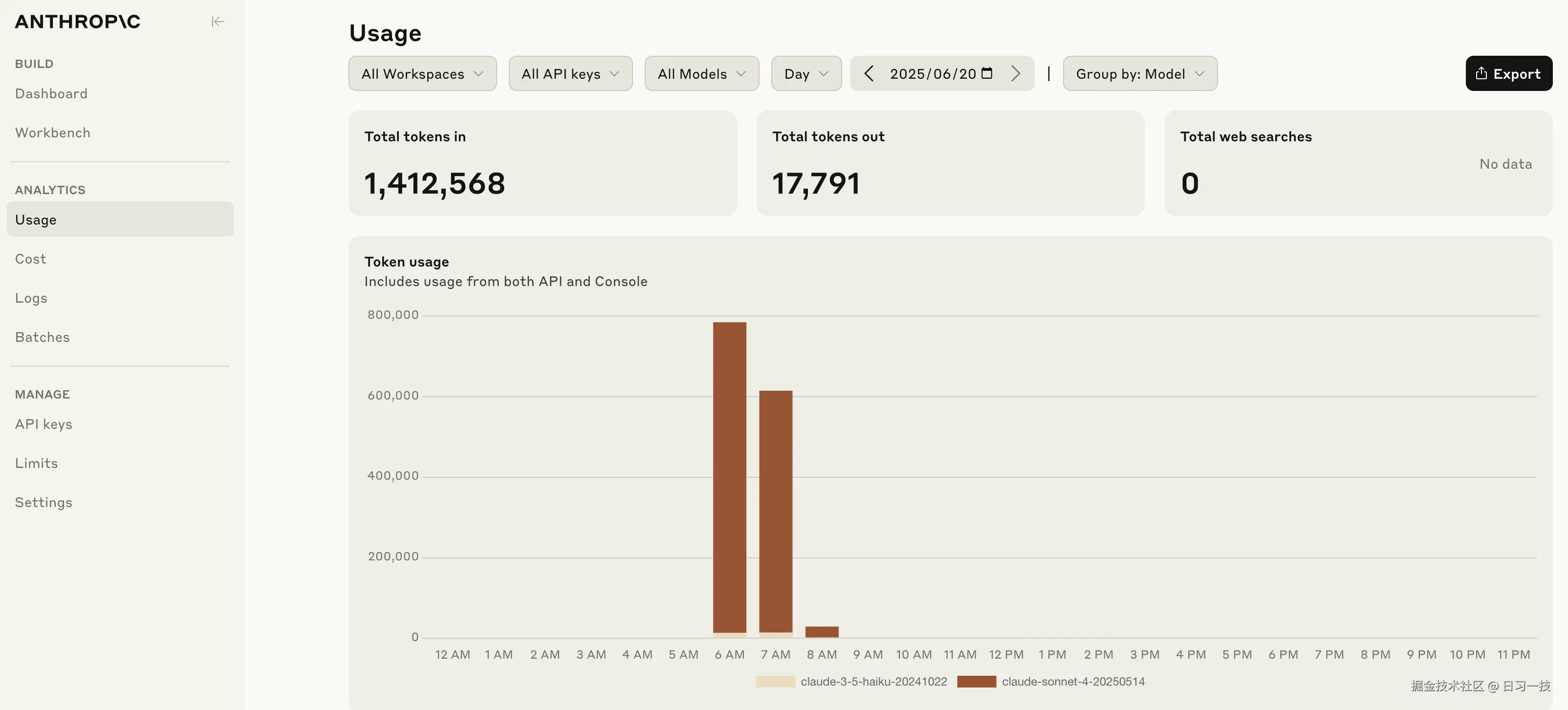The image size is (1568, 710).
Task: Open the calendar date picker icon
Action: (x=987, y=73)
